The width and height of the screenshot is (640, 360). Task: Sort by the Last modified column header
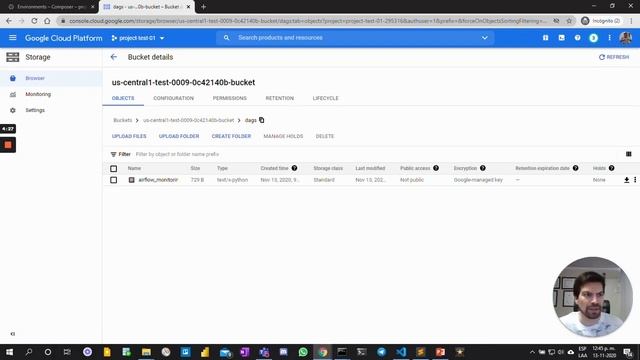pos(370,168)
